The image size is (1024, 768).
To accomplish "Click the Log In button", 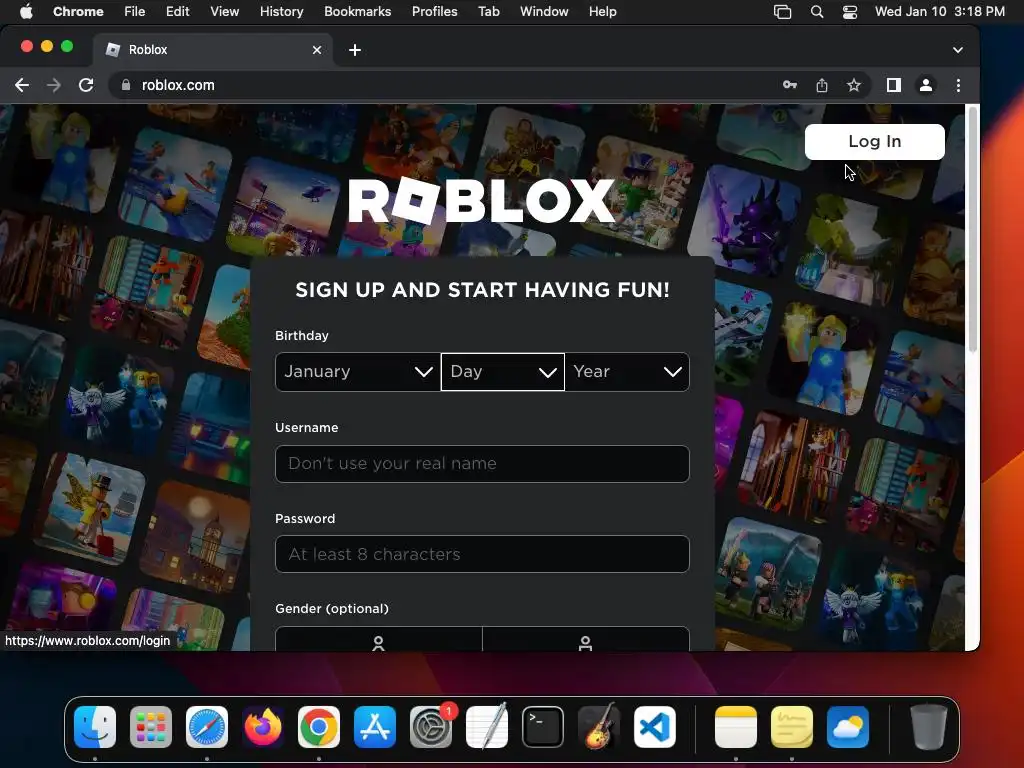I will pyautogui.click(x=874, y=142).
